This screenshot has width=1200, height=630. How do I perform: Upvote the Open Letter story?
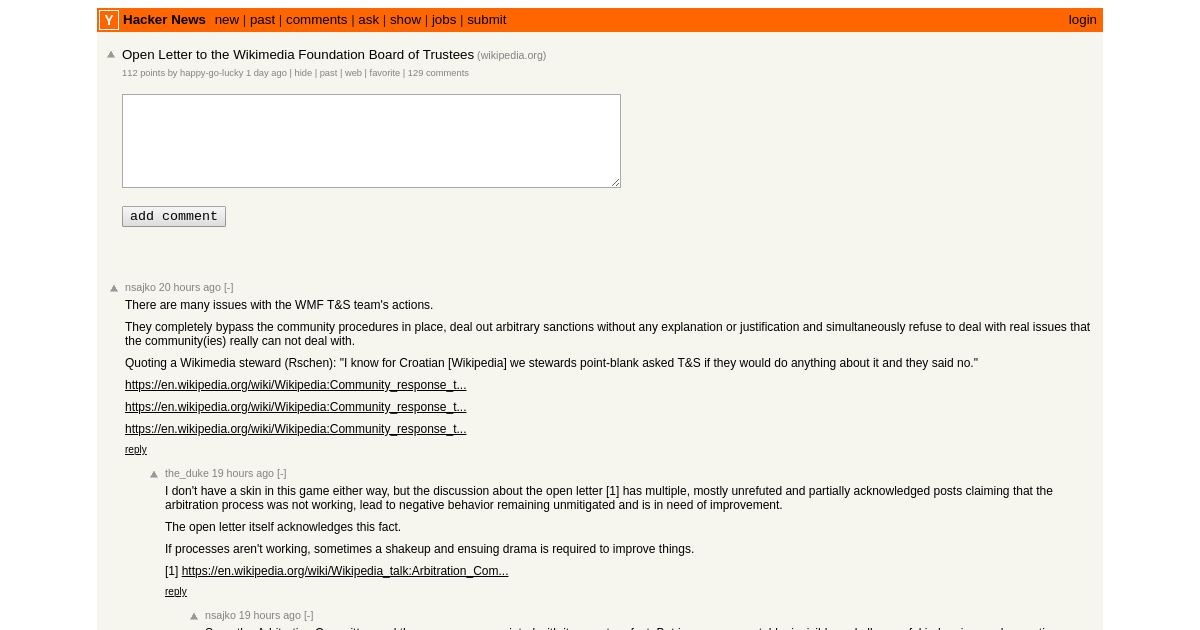pos(111,55)
